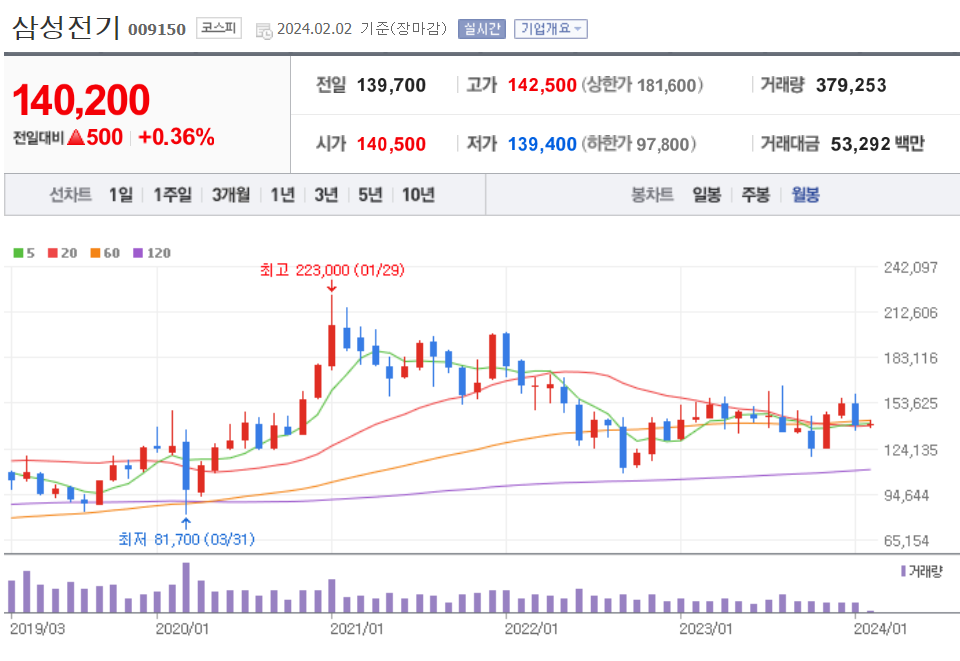The image size is (960, 661).
Task: Click the 2022/01 x-axis label
Action: (x=531, y=629)
